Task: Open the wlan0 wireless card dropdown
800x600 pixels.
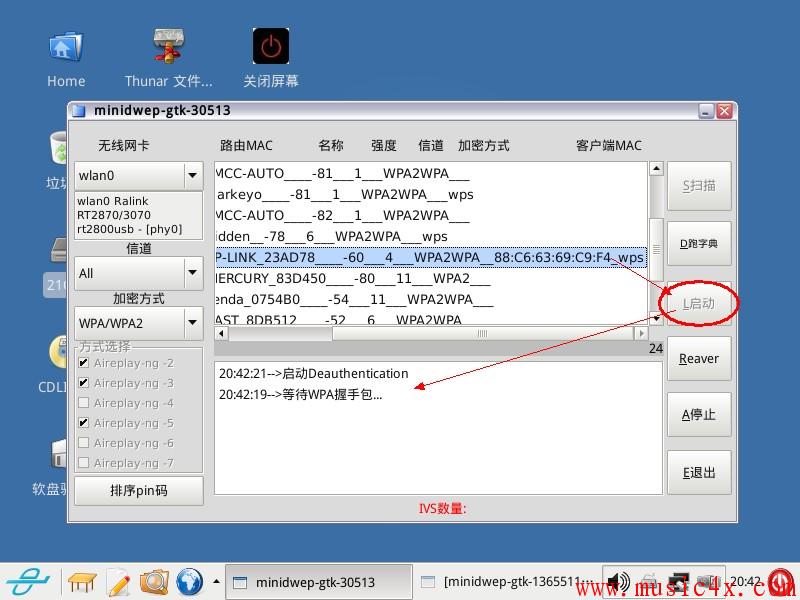Action: pos(139,176)
